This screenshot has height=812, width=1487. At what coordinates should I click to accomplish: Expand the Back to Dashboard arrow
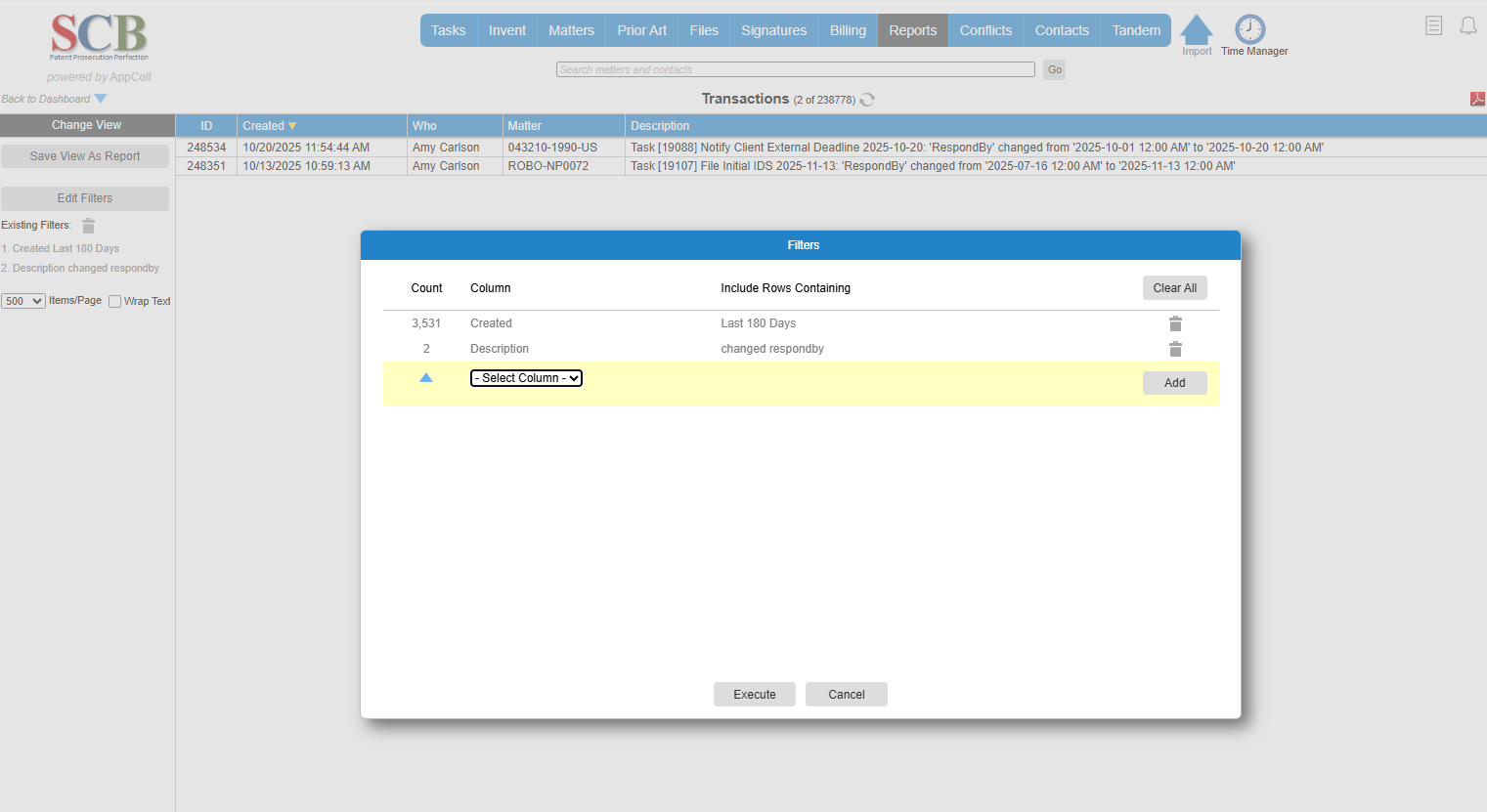click(101, 99)
